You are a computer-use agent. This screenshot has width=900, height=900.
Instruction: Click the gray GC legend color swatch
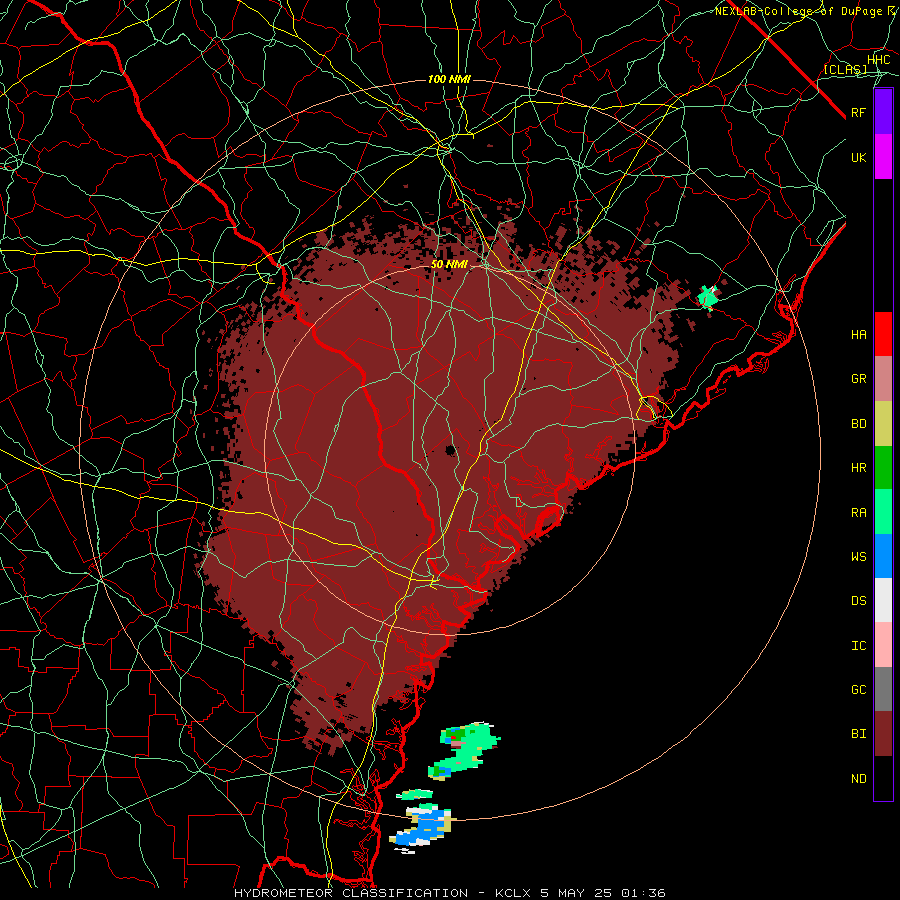pos(883,689)
